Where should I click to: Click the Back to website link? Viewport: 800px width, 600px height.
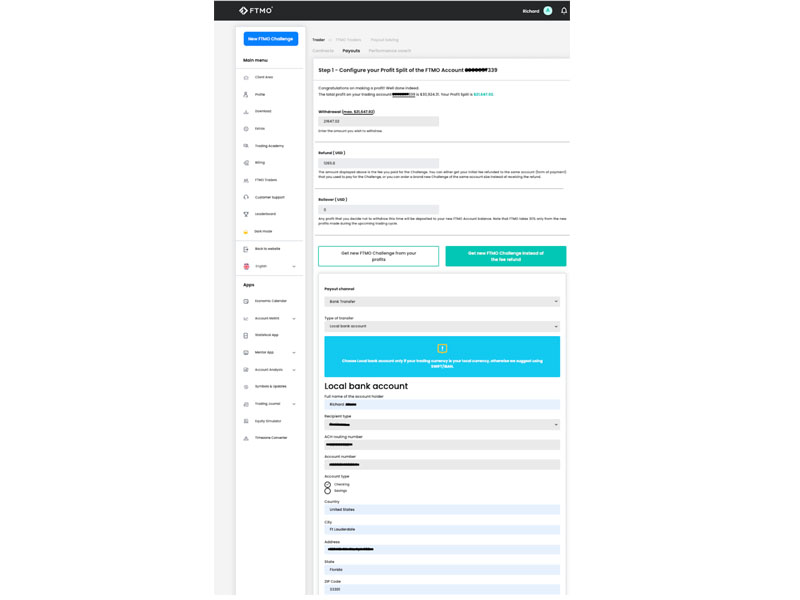[267, 249]
